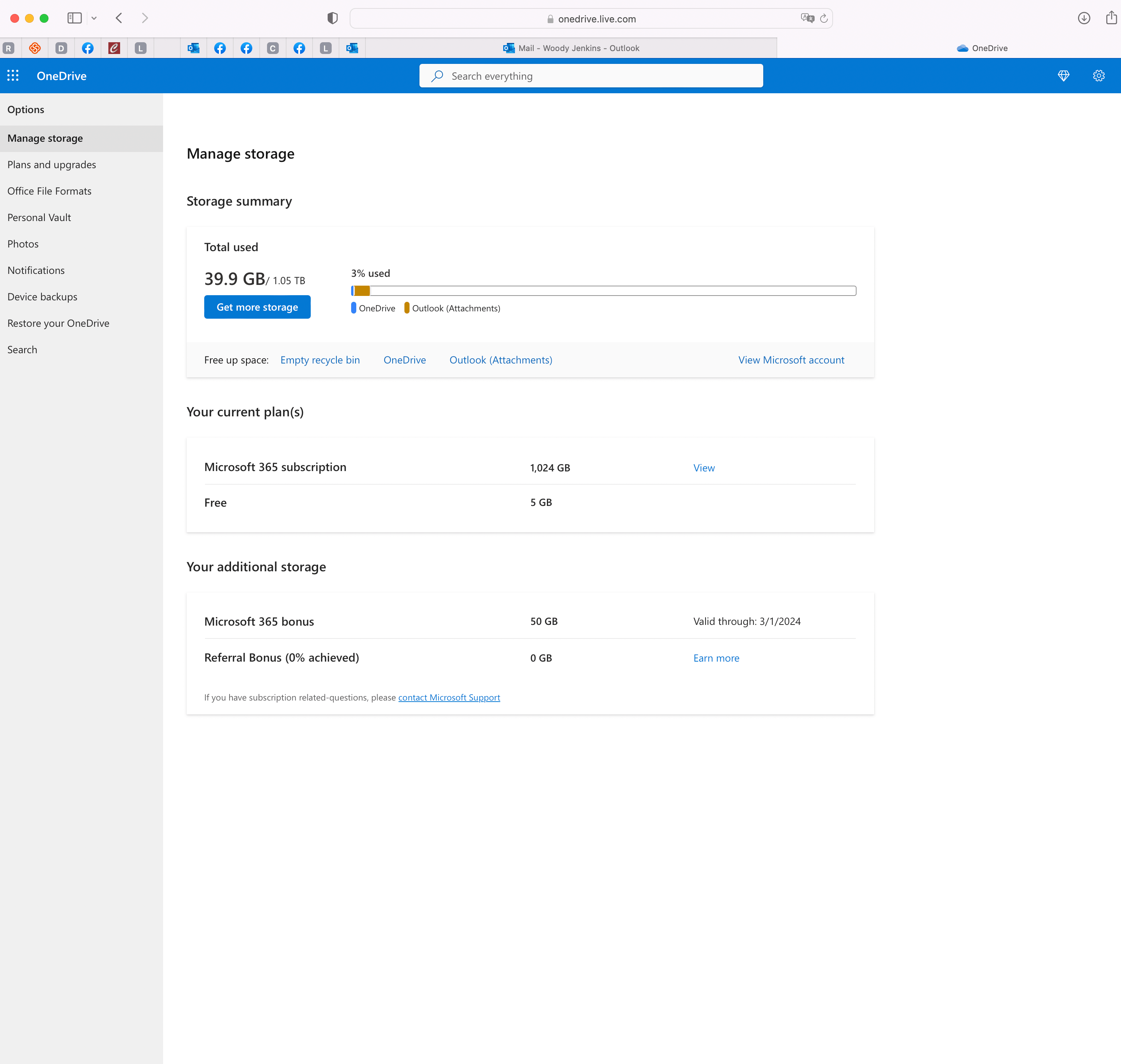The height and width of the screenshot is (1064, 1121).
Task: Open the privacy report shield icon
Action: [x=332, y=18]
